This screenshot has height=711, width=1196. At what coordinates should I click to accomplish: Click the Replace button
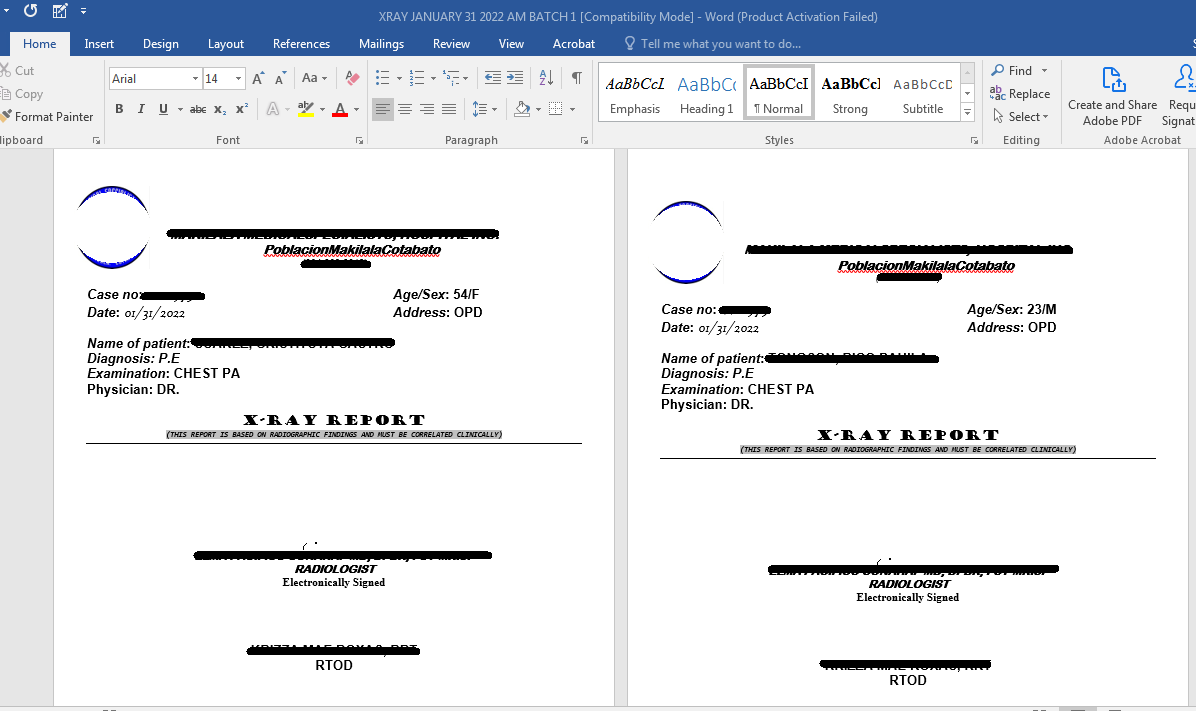[x=1020, y=94]
